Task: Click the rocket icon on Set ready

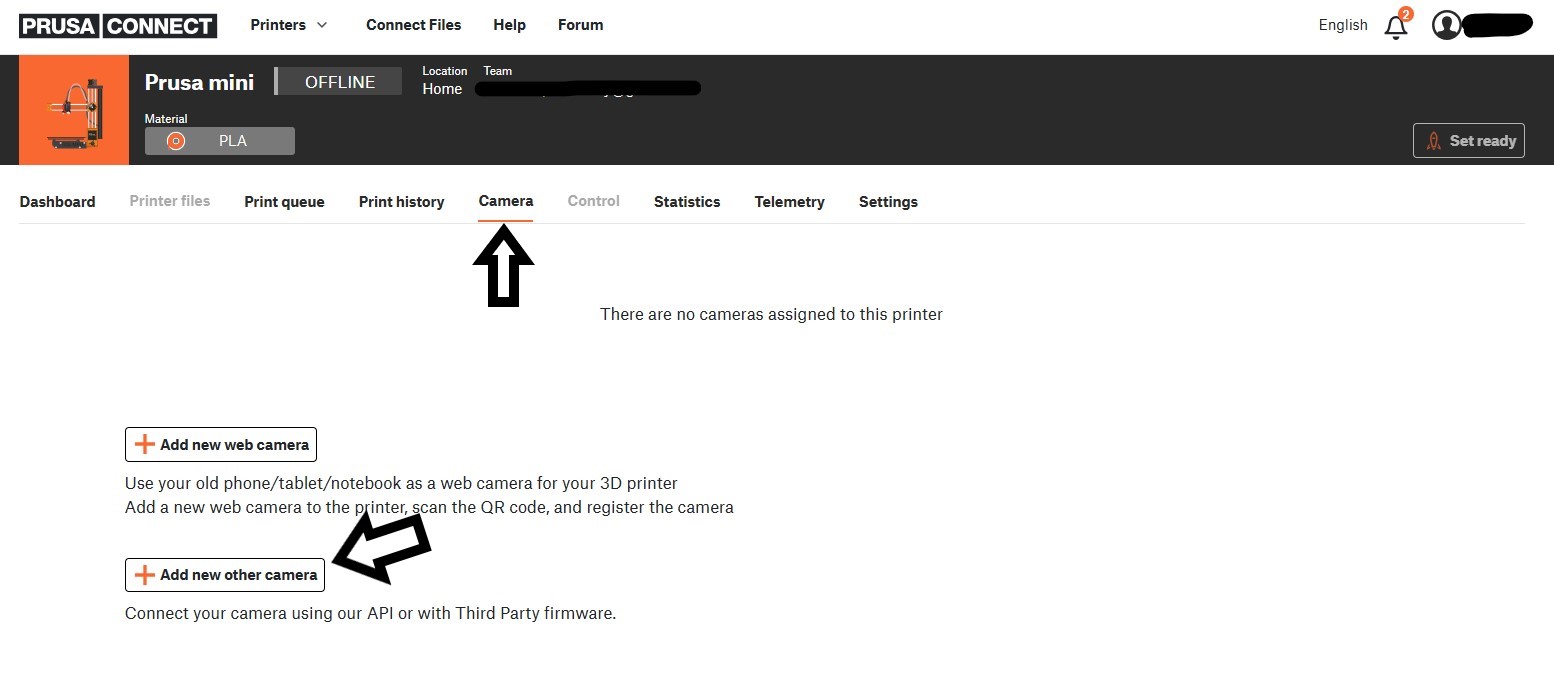Action: point(1433,141)
